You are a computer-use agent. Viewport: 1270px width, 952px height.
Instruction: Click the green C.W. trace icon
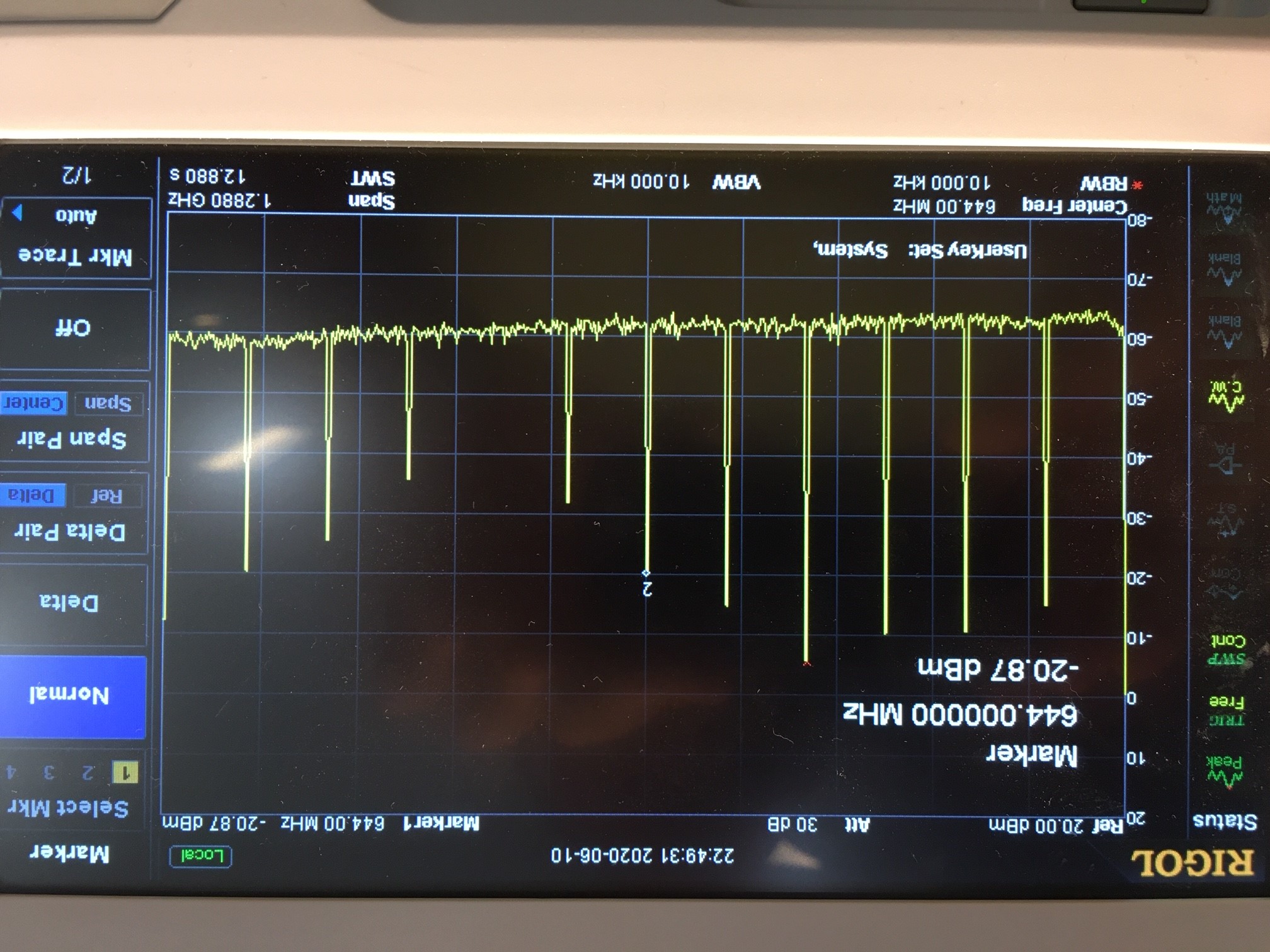(1225, 397)
